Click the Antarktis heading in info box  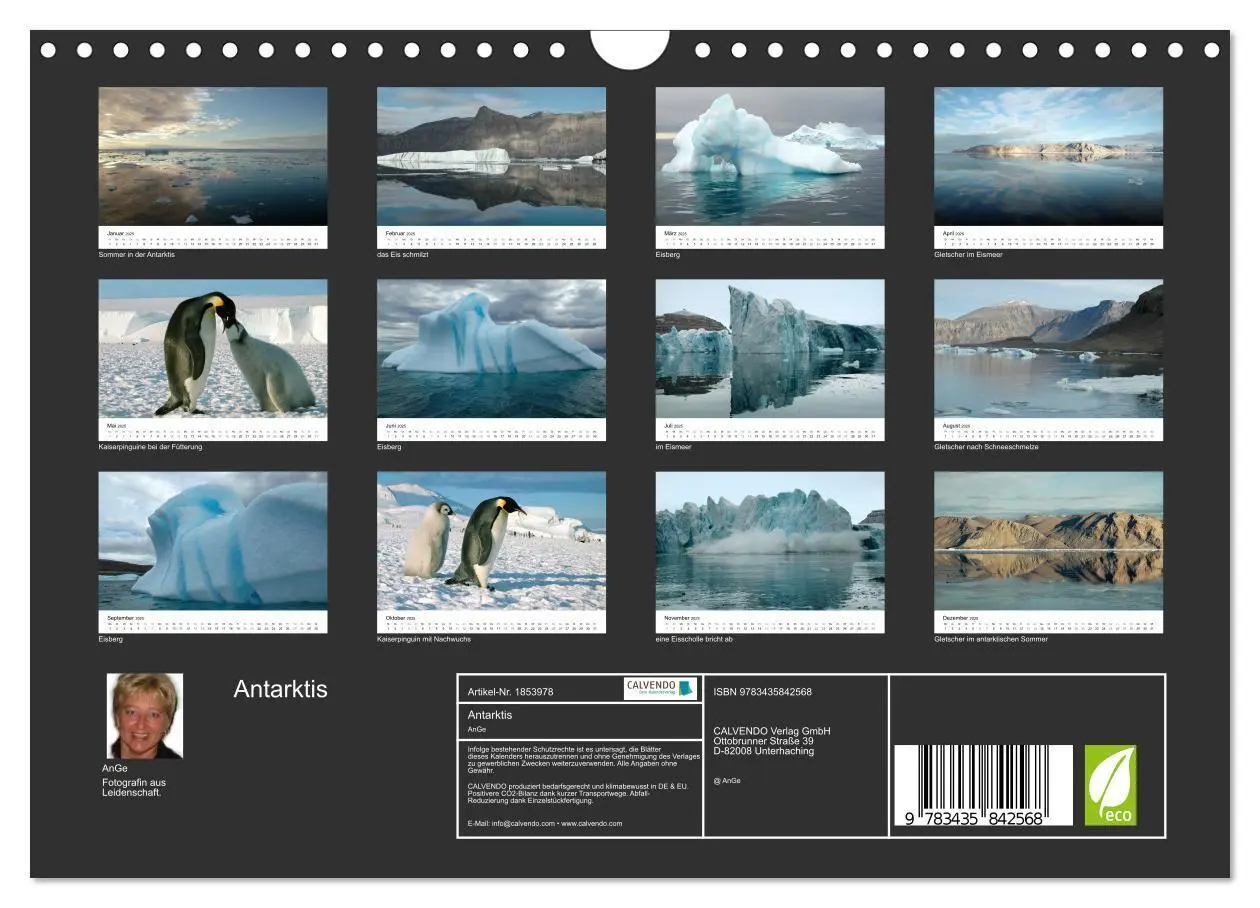click(490, 715)
